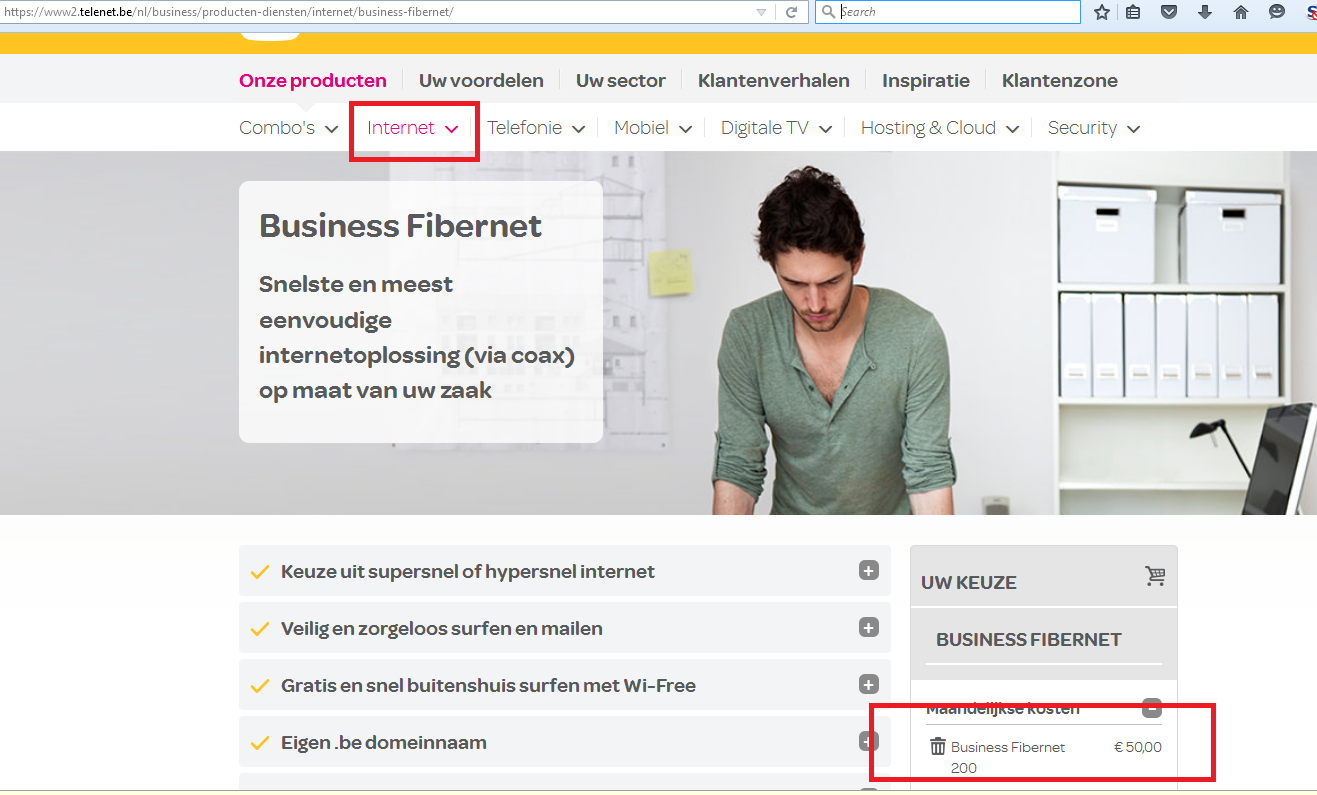Remove Business Fibernet 200 with trash icon
This screenshot has width=1317, height=795.
pyautogui.click(x=938, y=746)
